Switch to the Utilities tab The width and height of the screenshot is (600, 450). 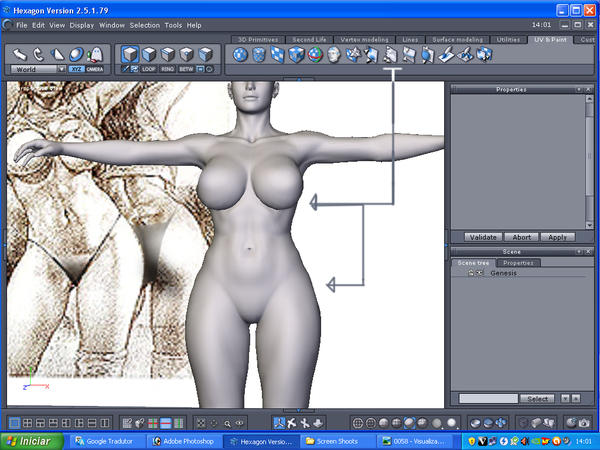508,39
